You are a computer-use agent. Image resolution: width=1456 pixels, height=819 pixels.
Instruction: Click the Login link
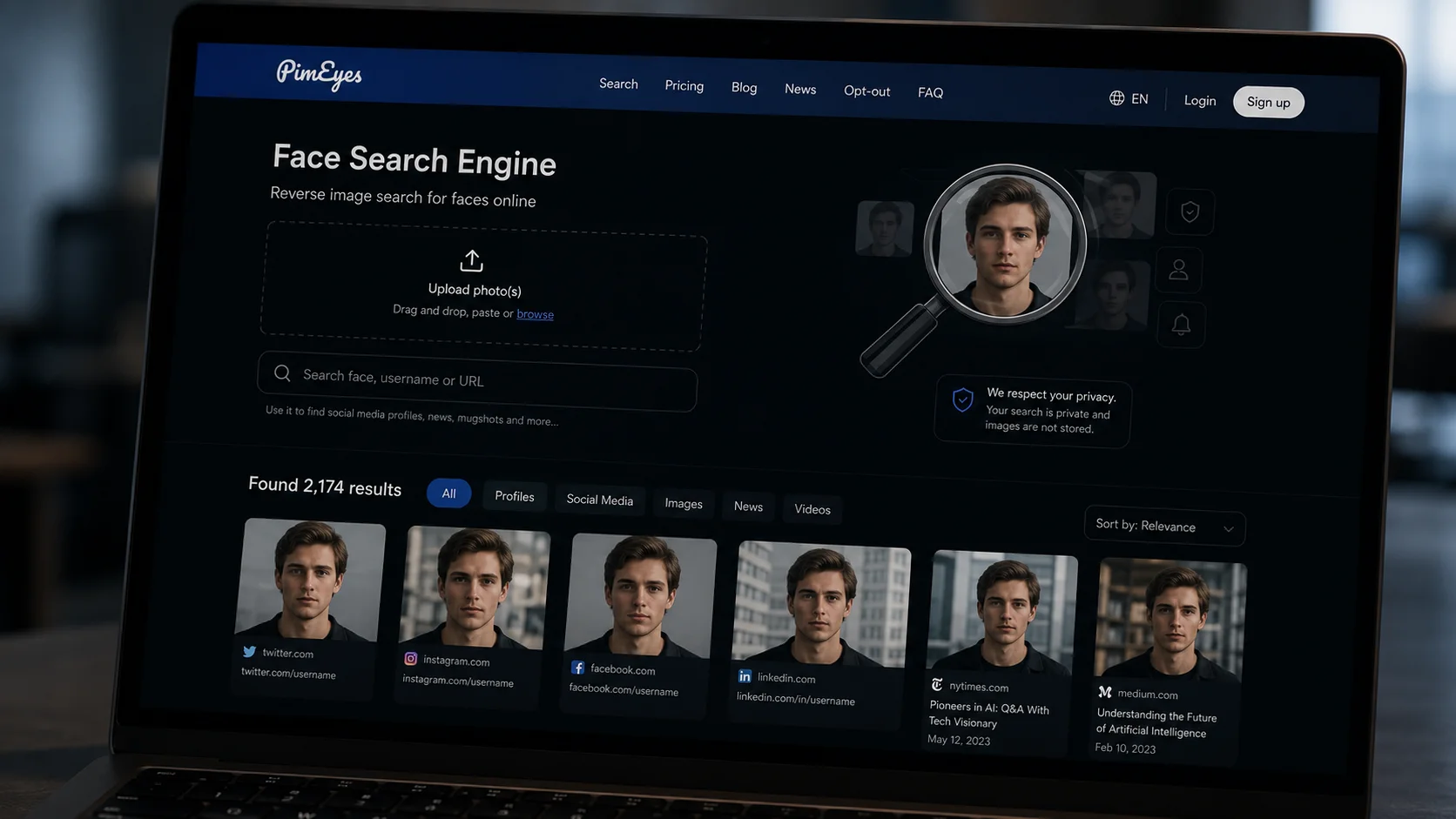point(1200,100)
